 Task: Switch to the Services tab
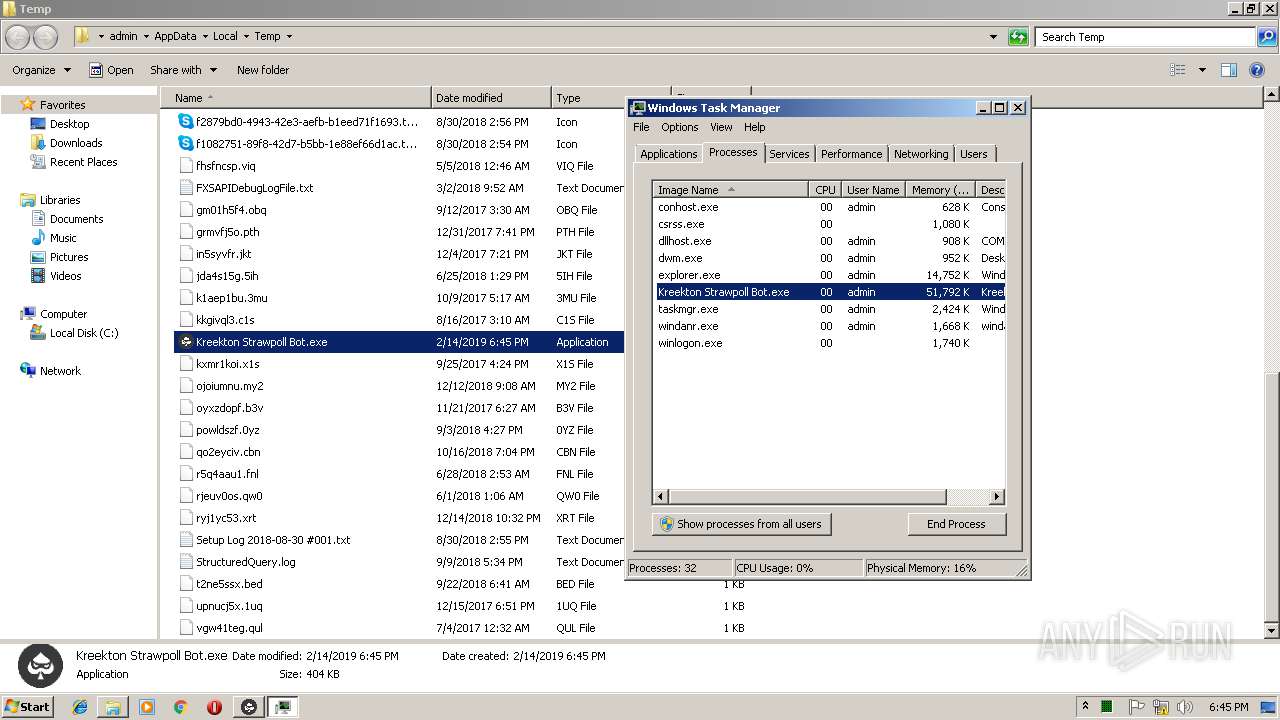point(789,154)
